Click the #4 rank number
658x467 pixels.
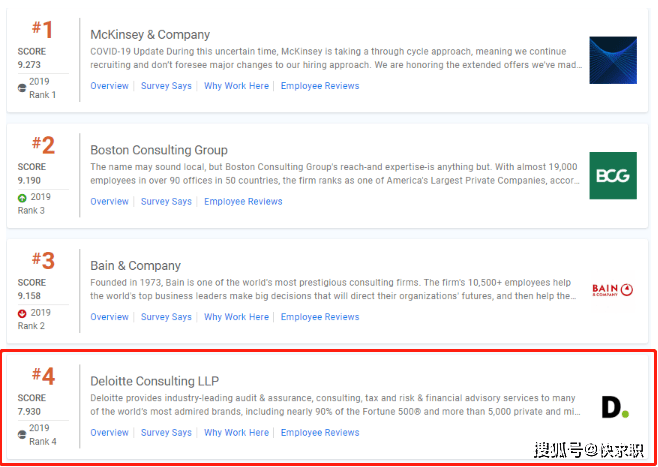pyautogui.click(x=43, y=376)
